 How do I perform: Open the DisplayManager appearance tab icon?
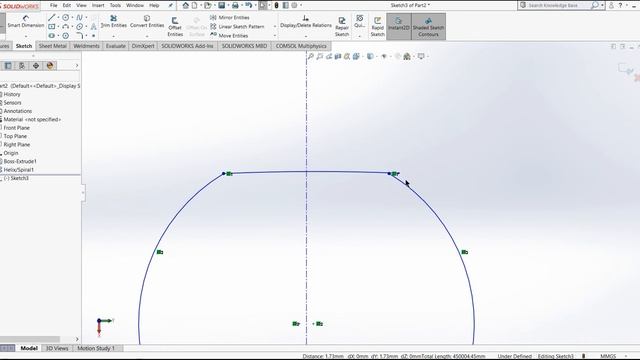[50, 66]
